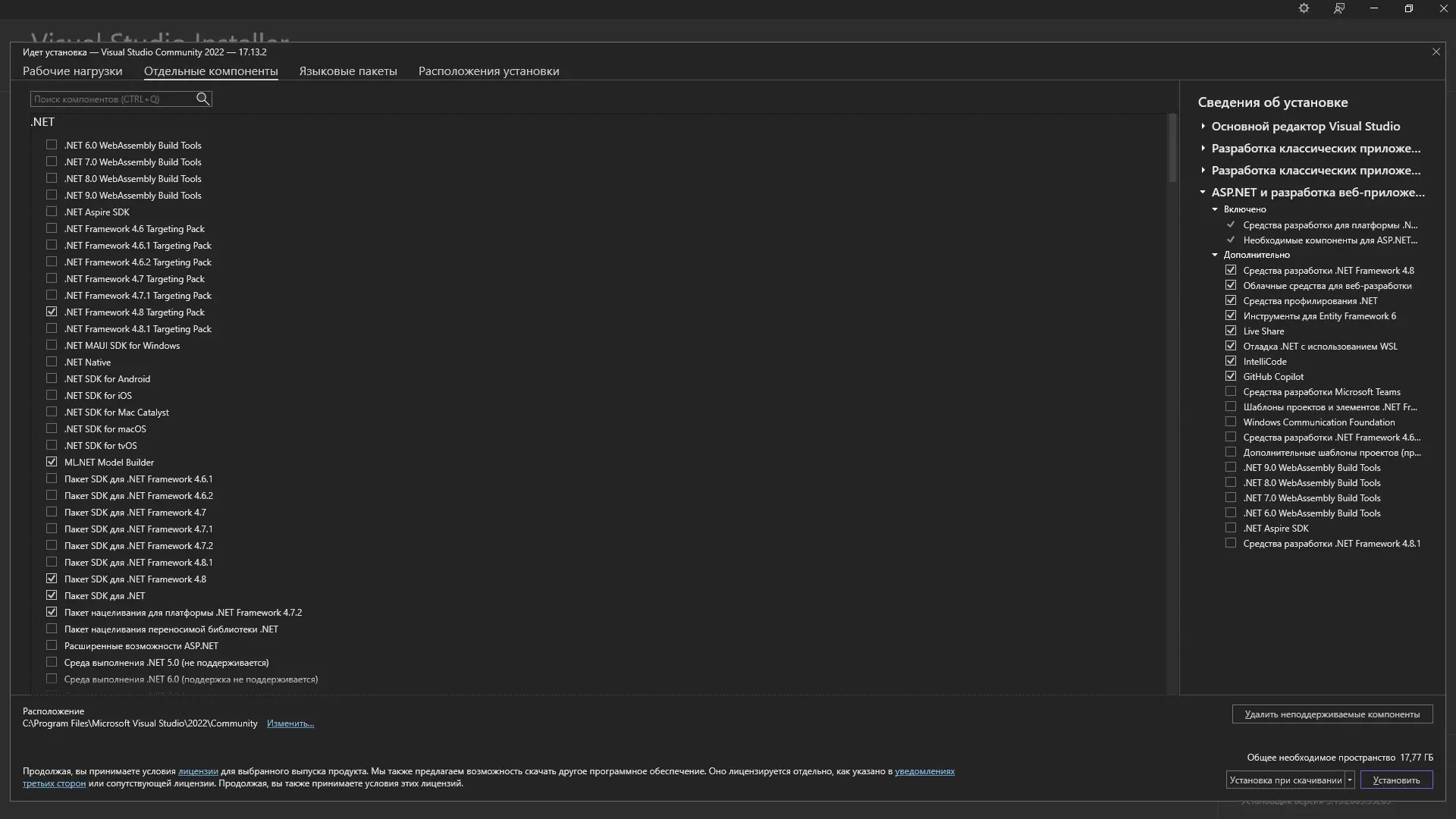The image size is (1456, 819).
Task: Check .NET Framework 4.8.1 Targeting Pack
Action: click(x=52, y=328)
